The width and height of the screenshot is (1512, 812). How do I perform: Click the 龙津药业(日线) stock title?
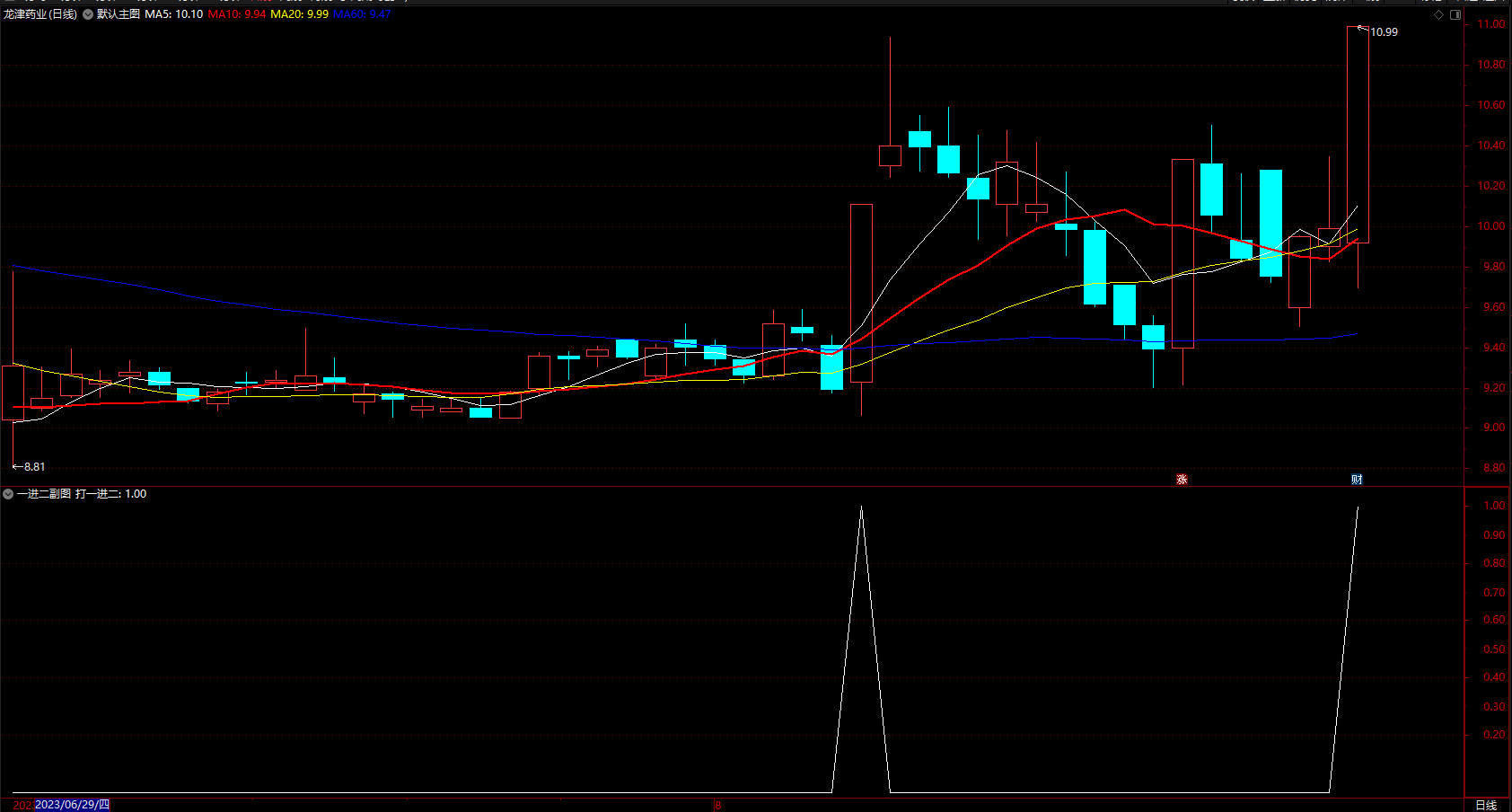coord(40,14)
